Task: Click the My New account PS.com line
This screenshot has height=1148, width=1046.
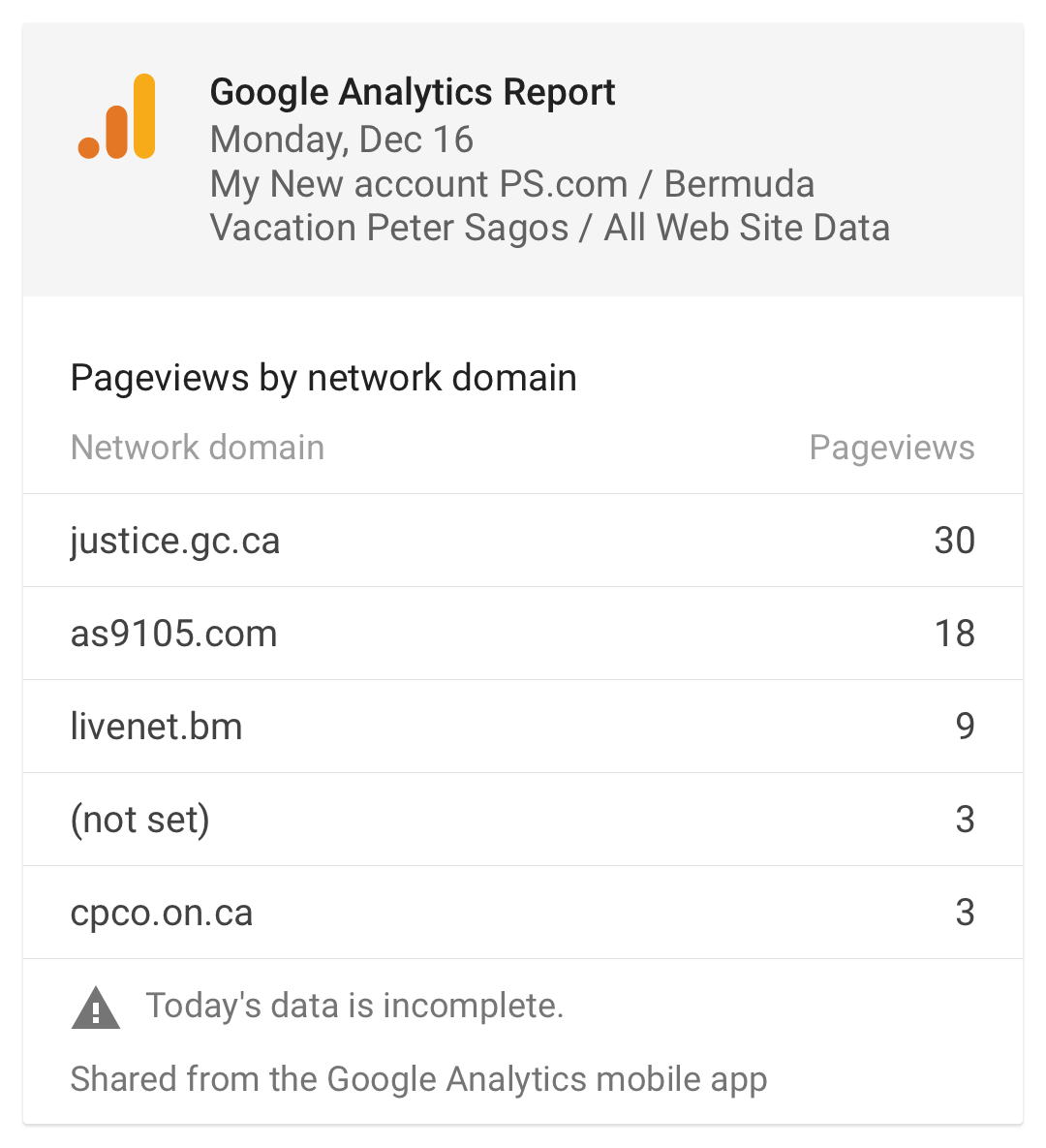Action: tap(512, 184)
